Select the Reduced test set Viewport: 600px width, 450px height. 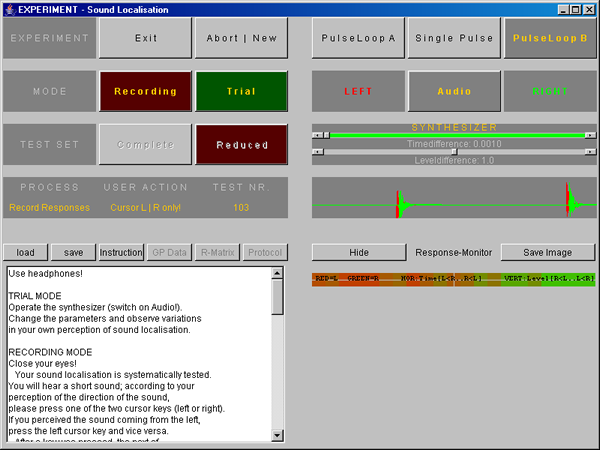tap(241, 144)
